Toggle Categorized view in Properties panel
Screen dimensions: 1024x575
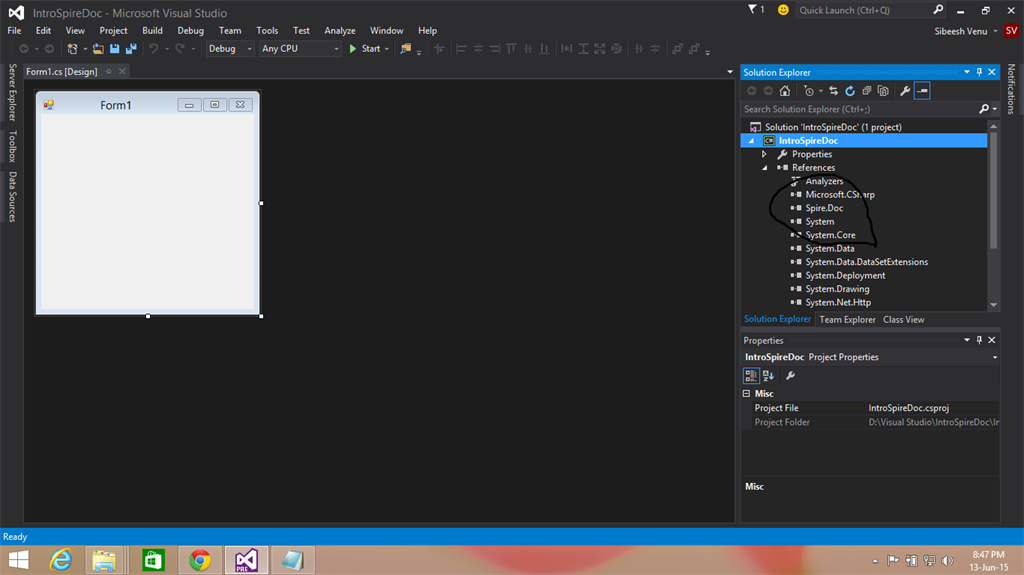coord(751,376)
